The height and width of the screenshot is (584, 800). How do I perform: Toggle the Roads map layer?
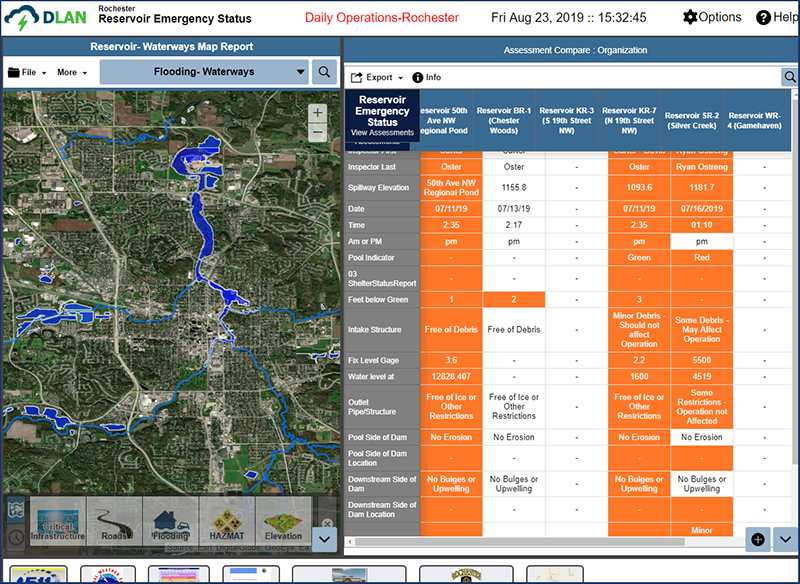click(x=115, y=520)
